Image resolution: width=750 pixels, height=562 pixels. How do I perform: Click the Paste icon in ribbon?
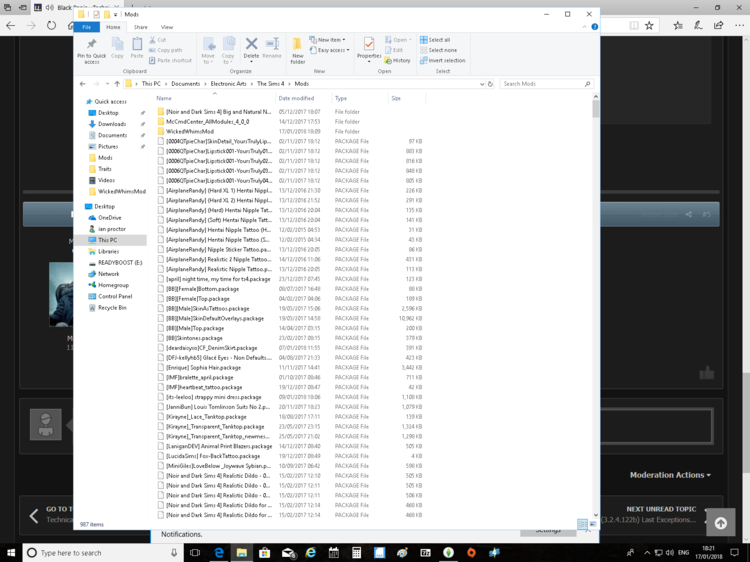(137, 44)
